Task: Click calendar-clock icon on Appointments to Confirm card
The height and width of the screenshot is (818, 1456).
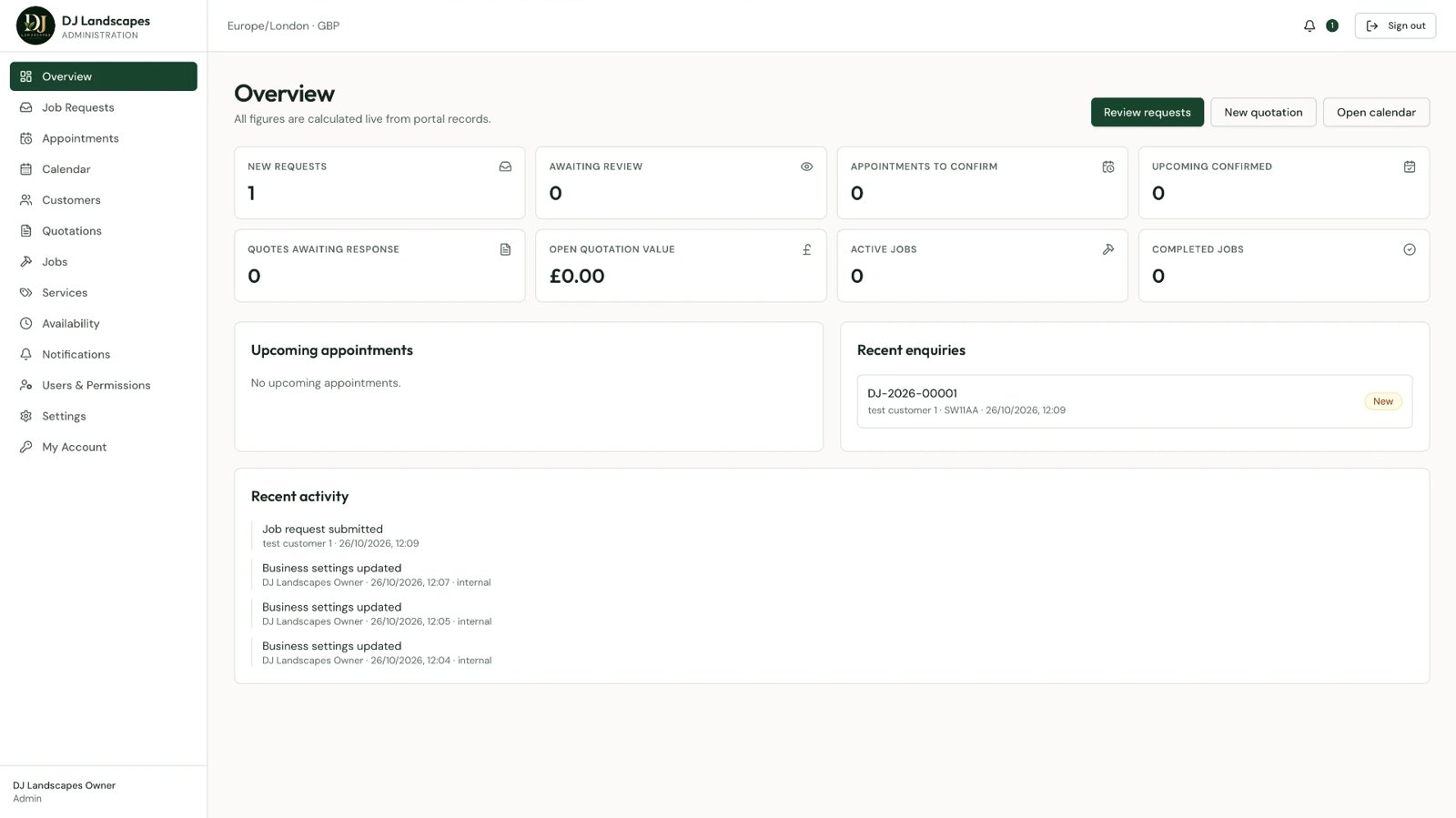Action: tap(1107, 167)
